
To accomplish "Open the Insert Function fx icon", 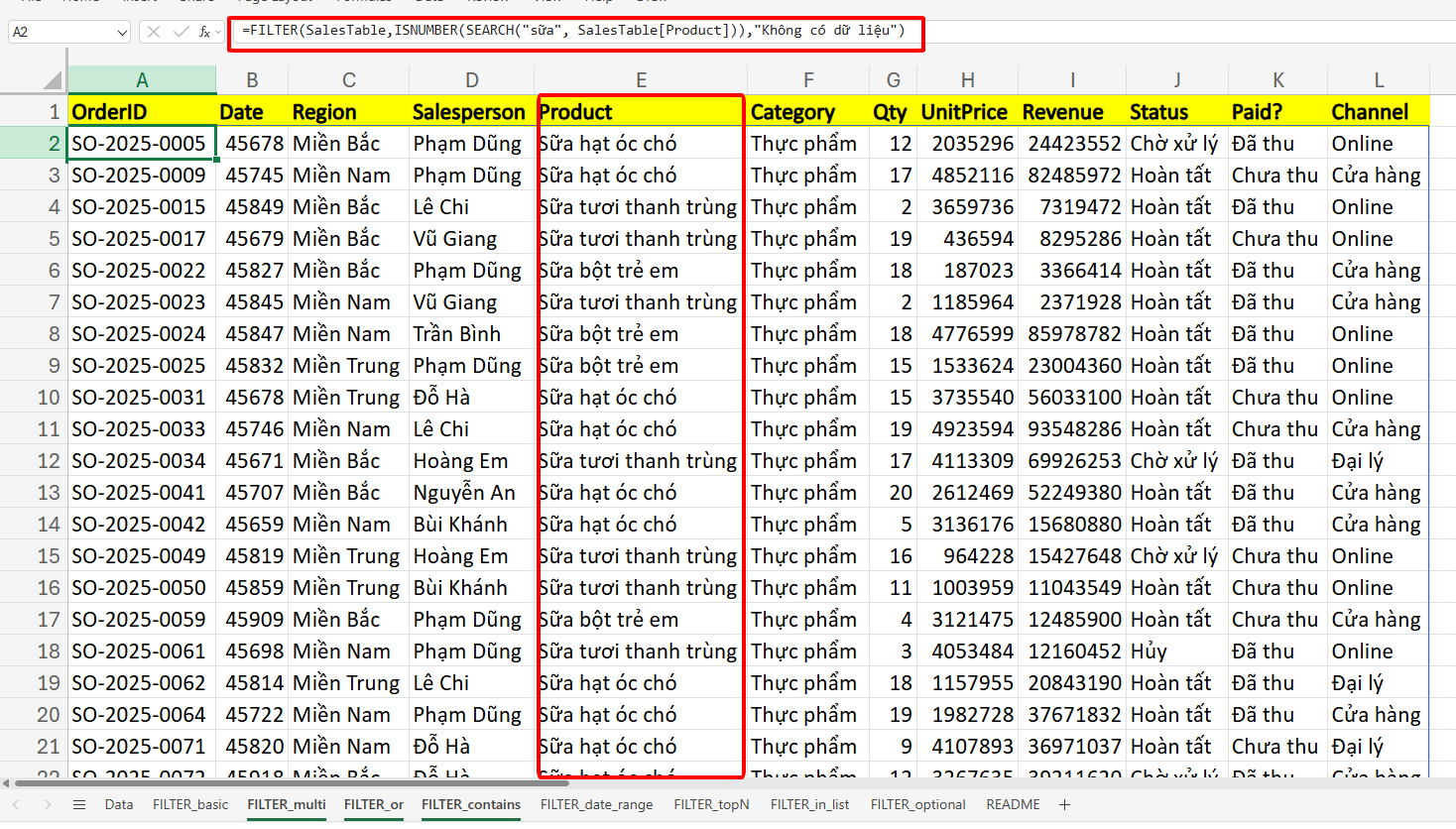I will pyautogui.click(x=204, y=32).
